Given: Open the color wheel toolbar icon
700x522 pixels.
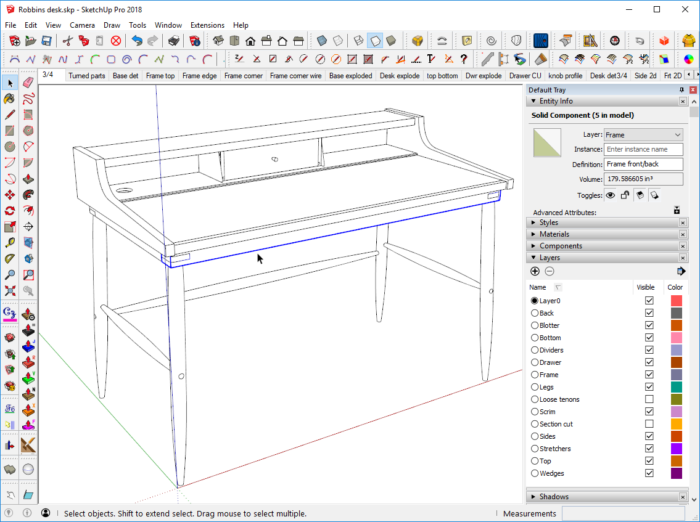Looking at the screenshot, I should 689,59.
